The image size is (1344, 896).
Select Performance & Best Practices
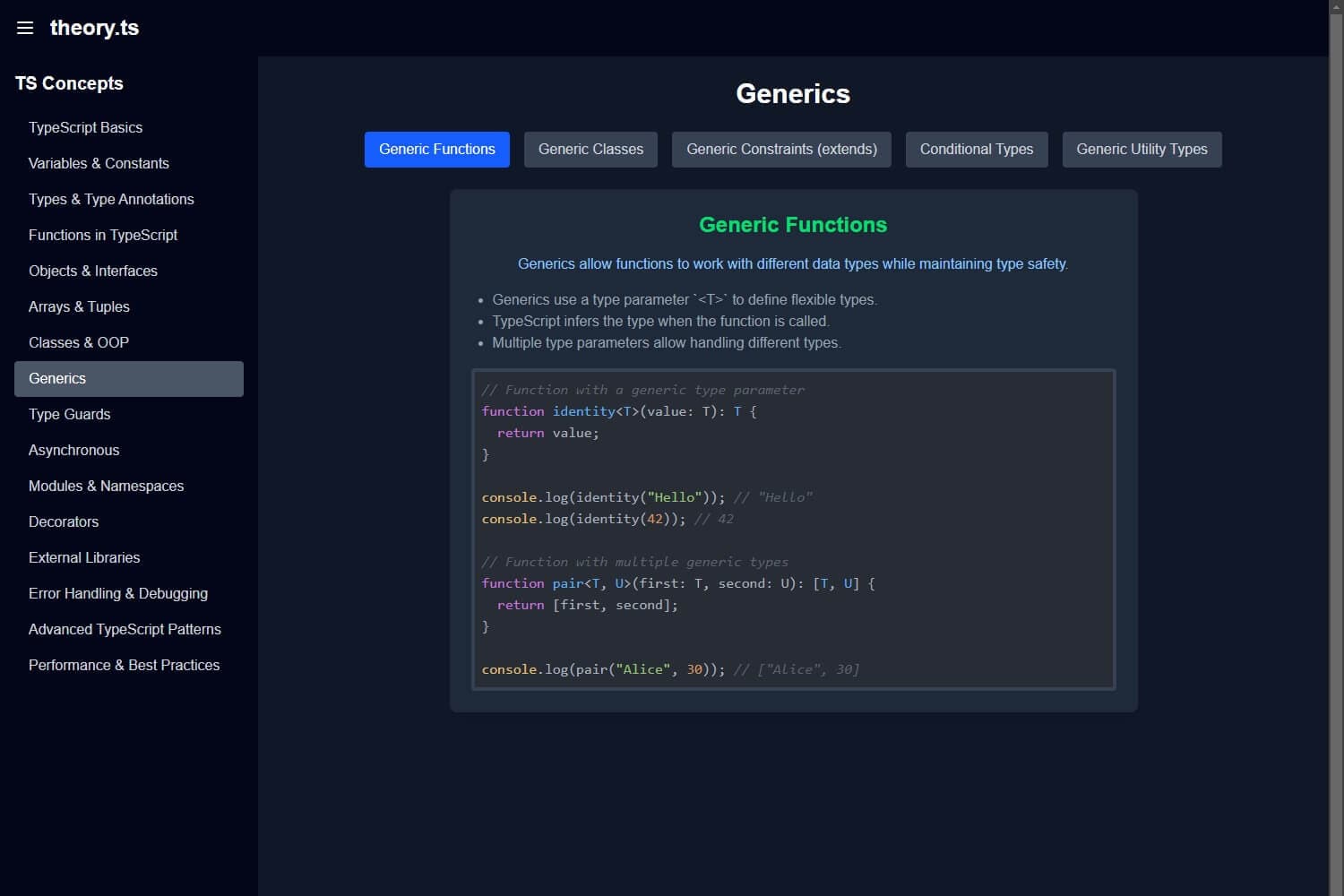129,666
